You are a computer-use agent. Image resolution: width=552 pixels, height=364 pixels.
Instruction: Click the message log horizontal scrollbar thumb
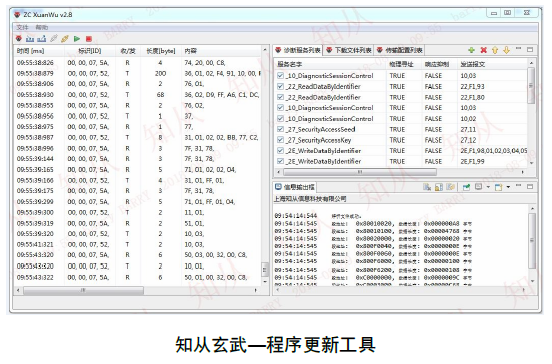[x=83, y=290]
